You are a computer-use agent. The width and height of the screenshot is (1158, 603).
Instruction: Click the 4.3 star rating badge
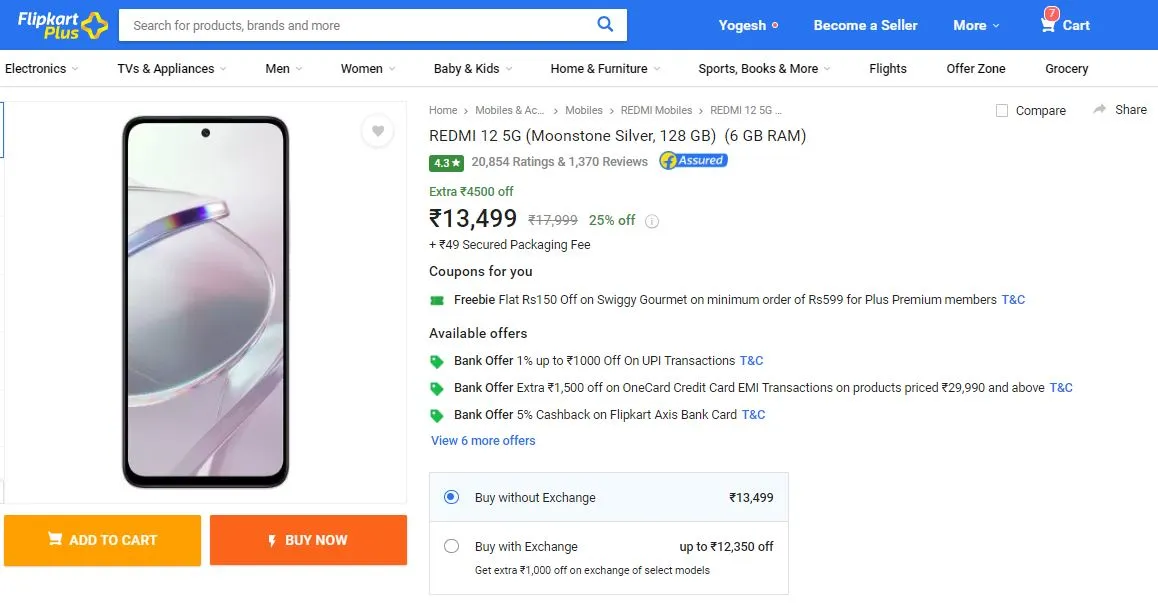(447, 163)
